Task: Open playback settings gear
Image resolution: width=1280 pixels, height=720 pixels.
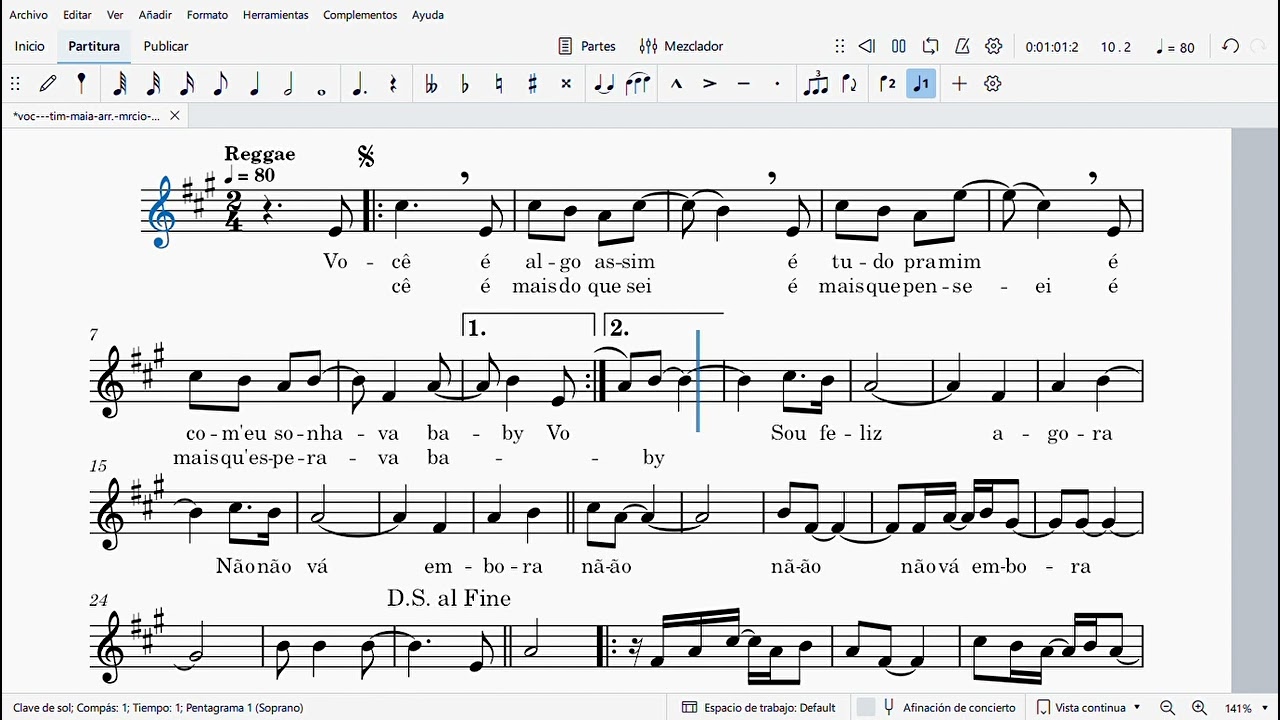Action: tap(994, 46)
